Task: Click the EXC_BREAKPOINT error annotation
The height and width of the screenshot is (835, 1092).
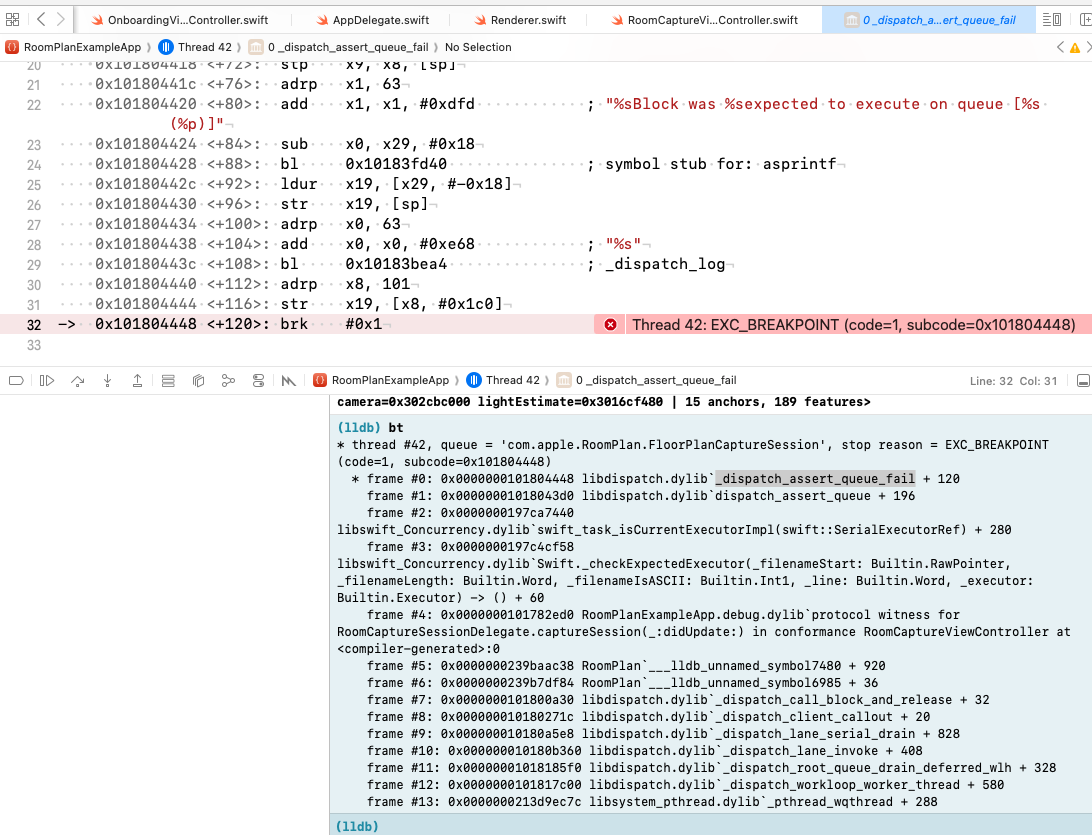Action: [852, 325]
